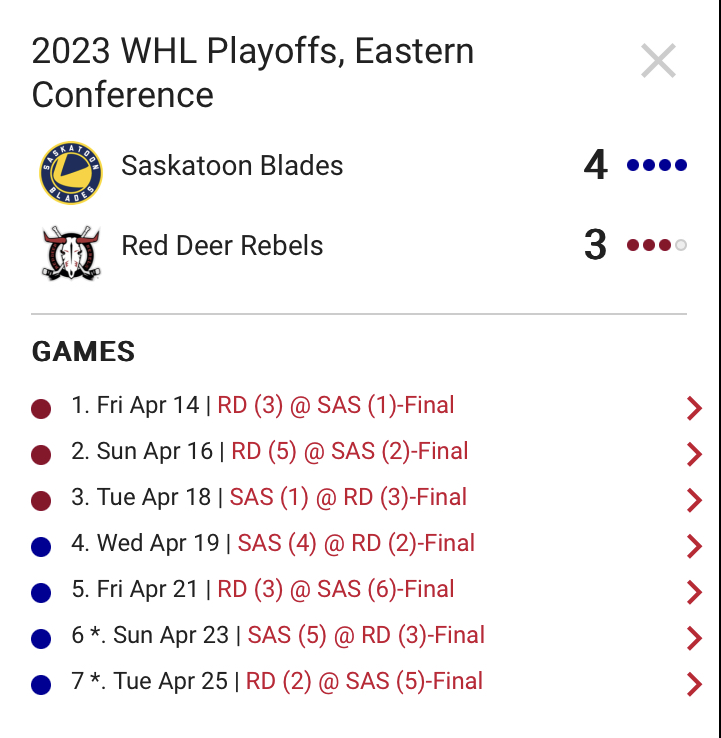Expand the Sun Apr 23 game chevron

(694, 638)
